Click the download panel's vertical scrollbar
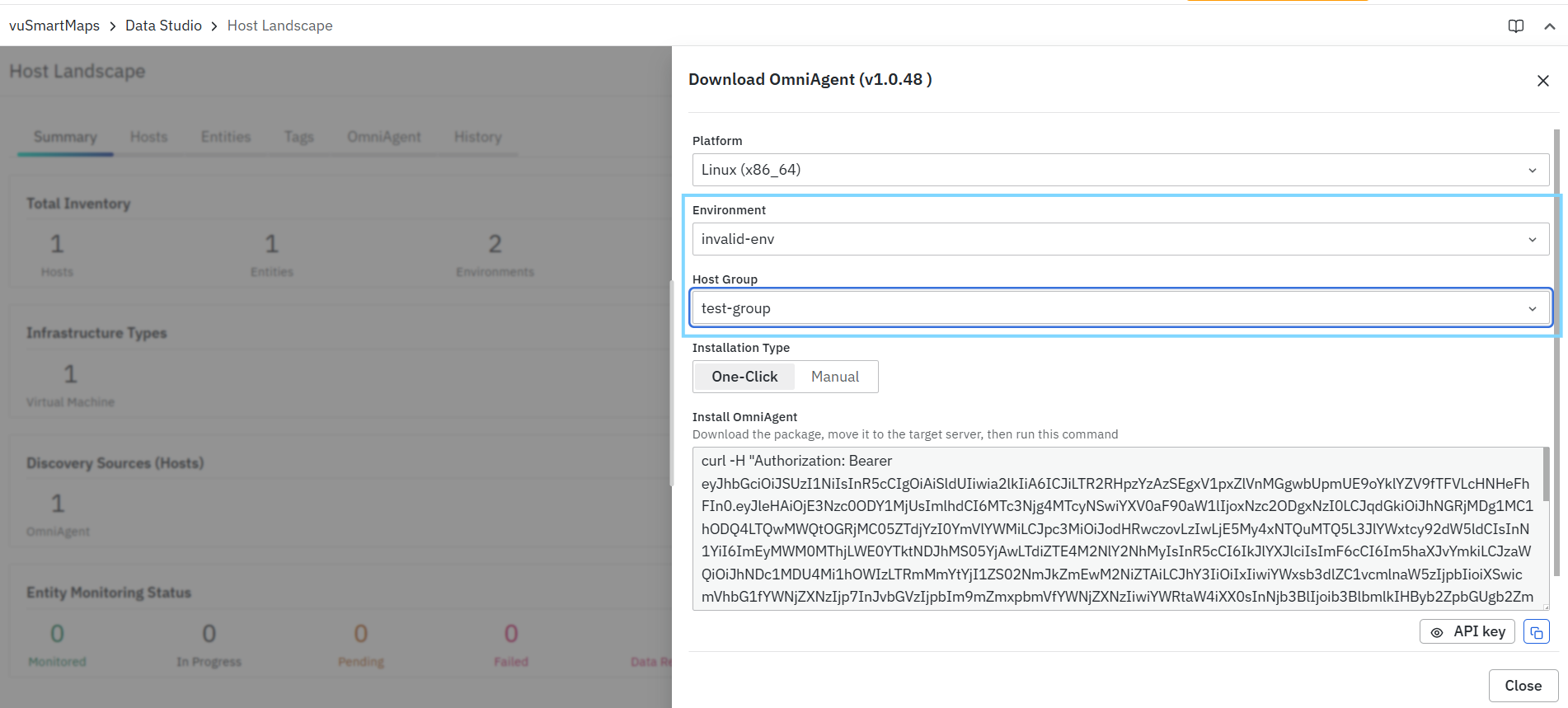The height and width of the screenshot is (708, 1568). pos(1556,353)
